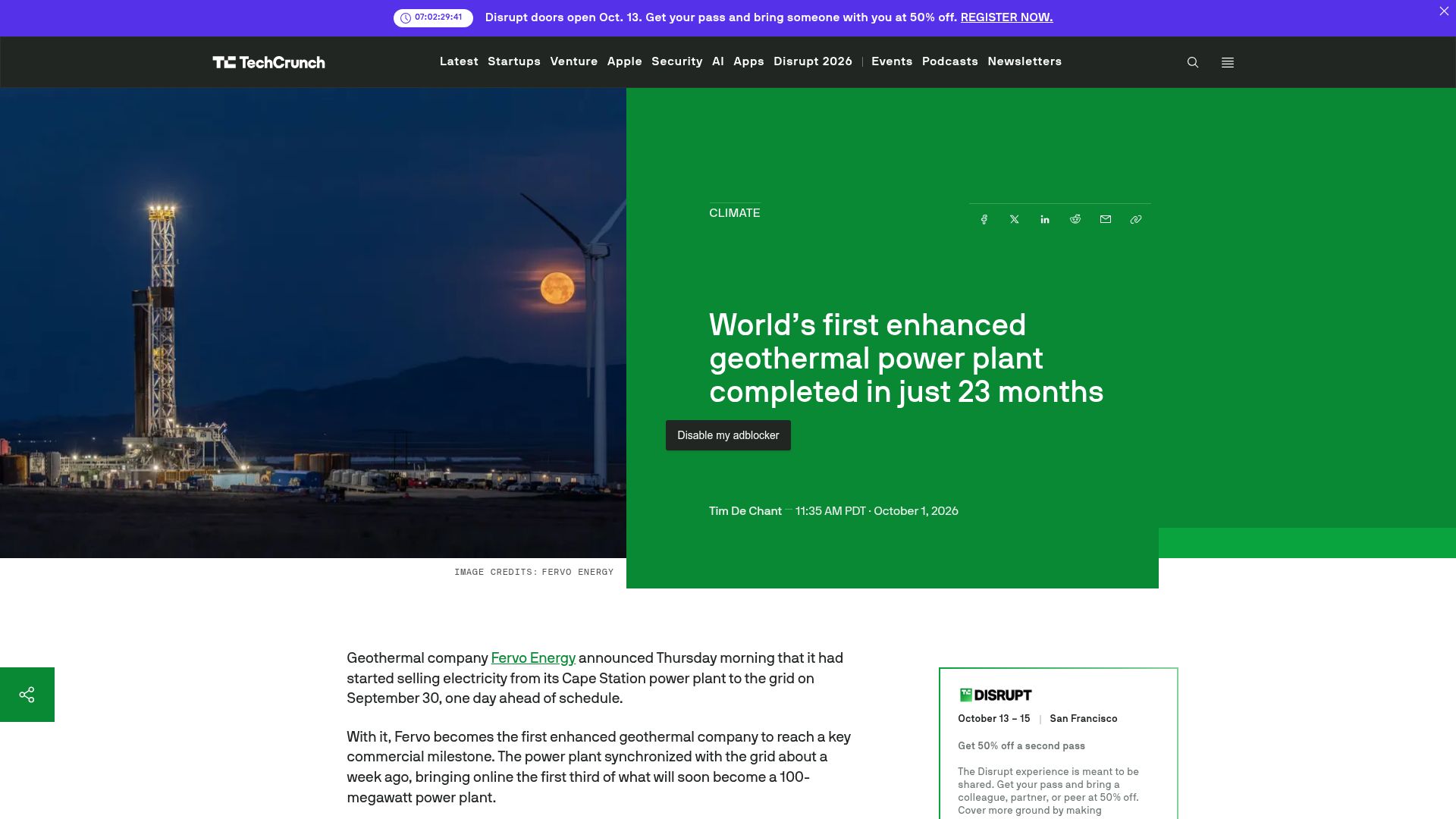The width and height of the screenshot is (1456, 819).
Task: Click the countdown timer pill
Action: pyautogui.click(x=433, y=17)
